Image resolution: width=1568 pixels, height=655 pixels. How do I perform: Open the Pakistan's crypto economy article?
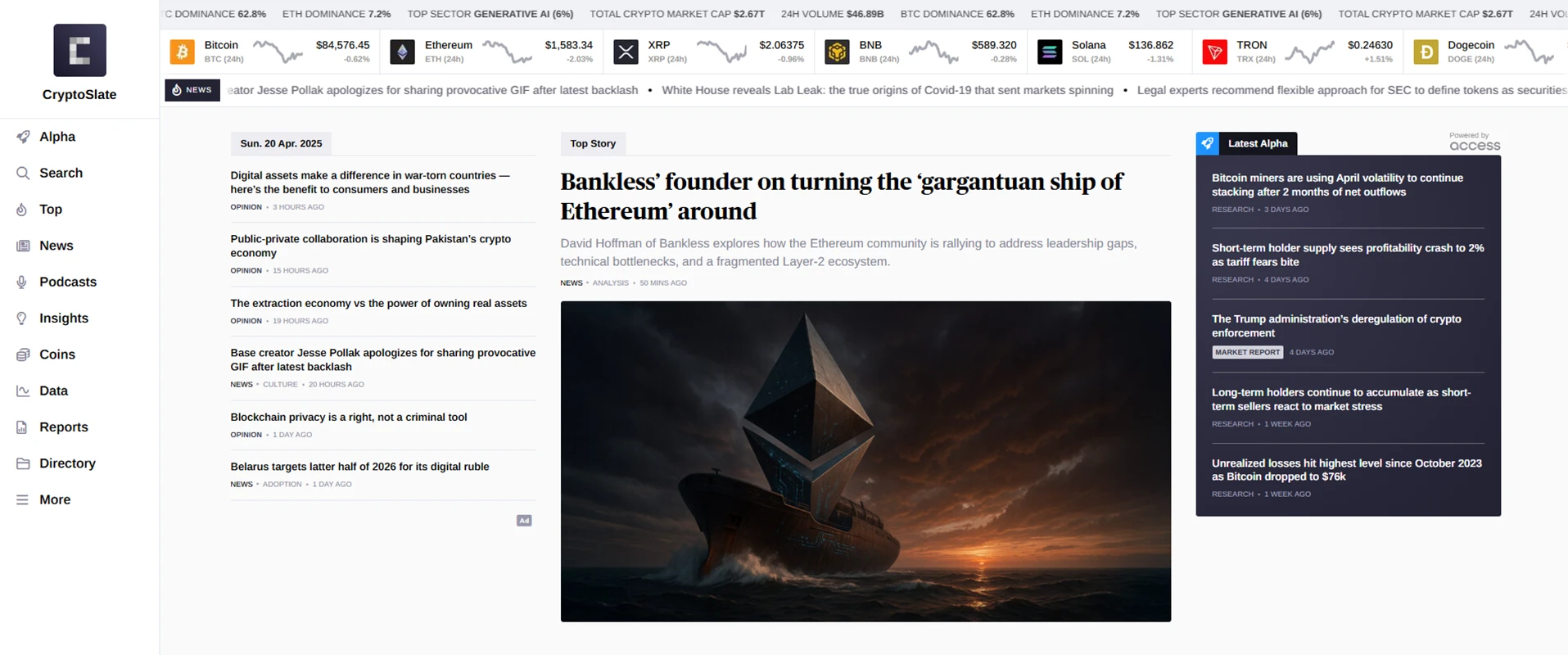click(x=371, y=246)
